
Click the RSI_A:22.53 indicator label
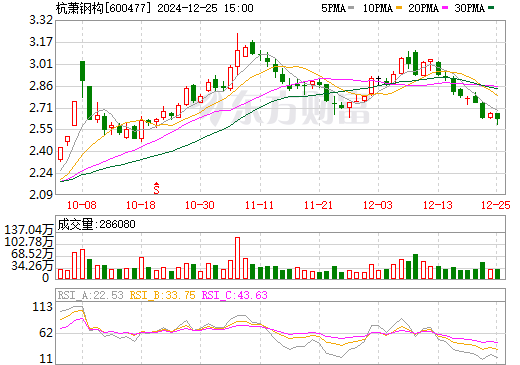coord(90,295)
